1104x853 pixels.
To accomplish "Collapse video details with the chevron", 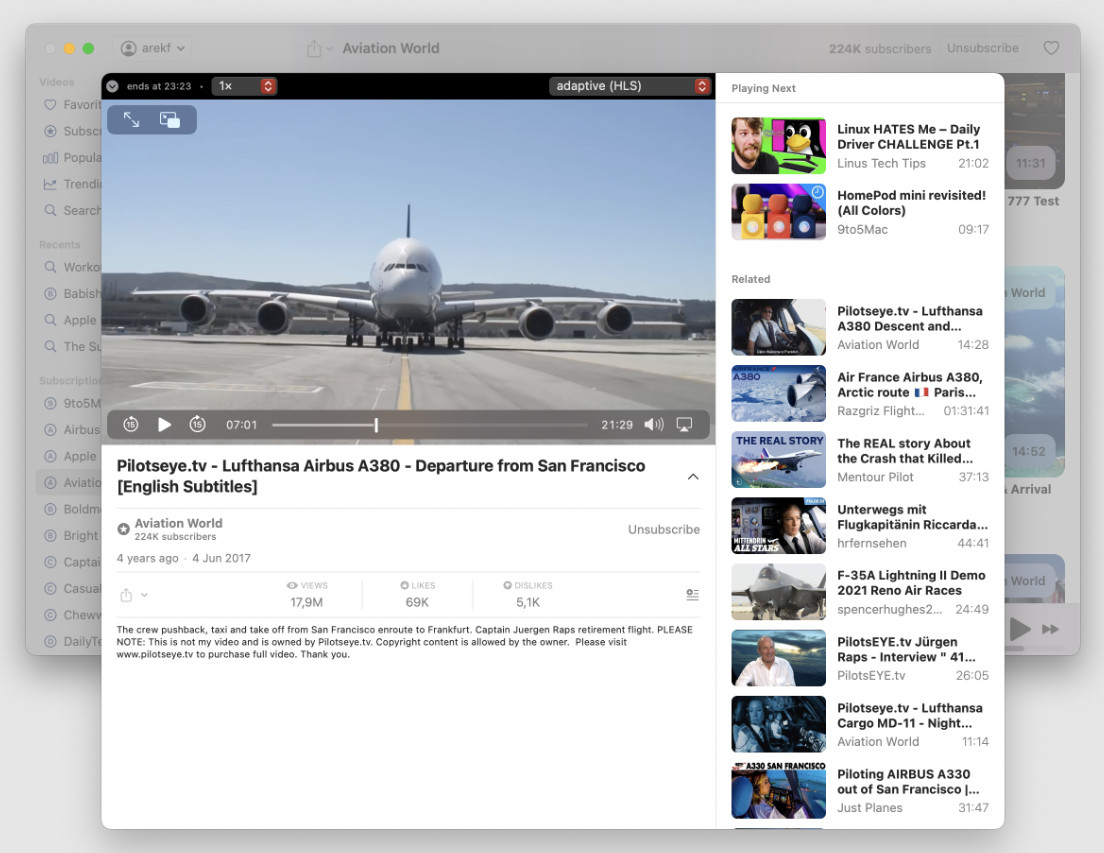I will (693, 476).
